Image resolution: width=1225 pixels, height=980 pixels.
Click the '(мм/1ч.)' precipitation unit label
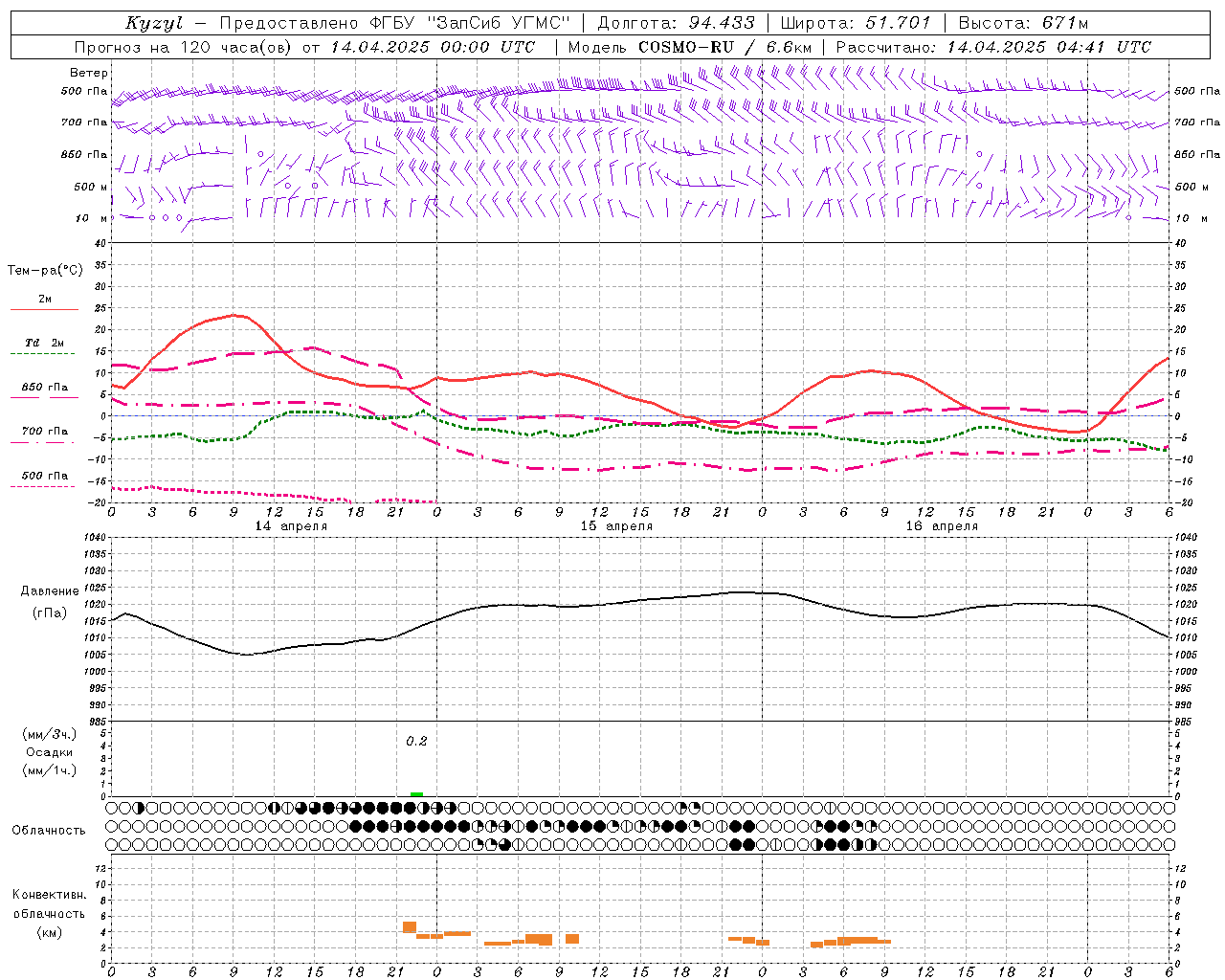click(x=50, y=770)
